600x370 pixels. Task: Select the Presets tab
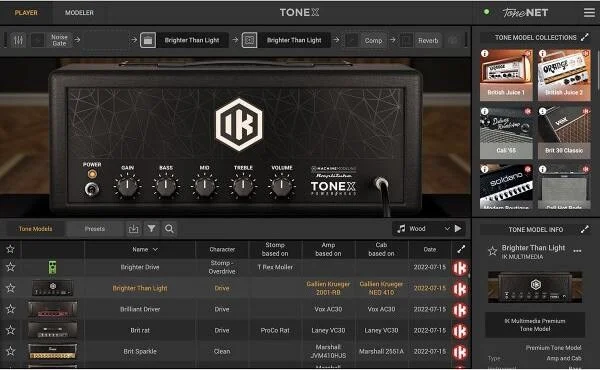click(x=95, y=229)
